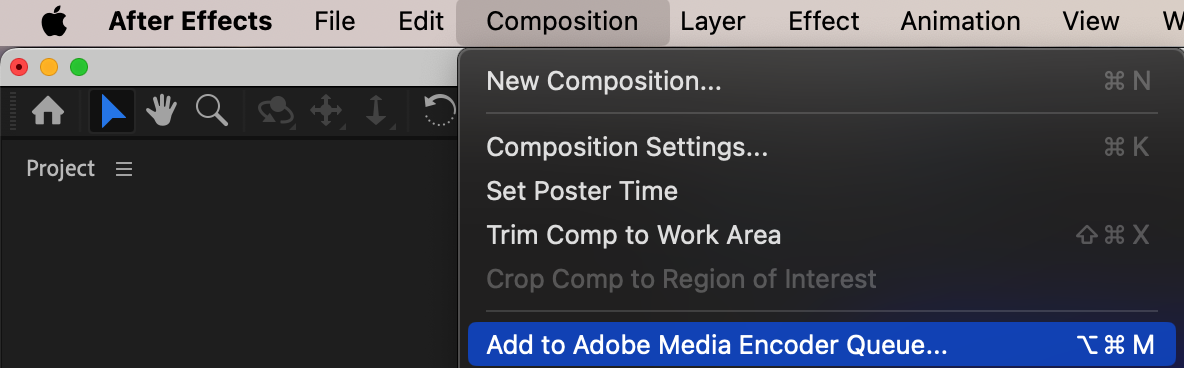Open the Animation menu
The image size is (1184, 368).
(x=960, y=21)
